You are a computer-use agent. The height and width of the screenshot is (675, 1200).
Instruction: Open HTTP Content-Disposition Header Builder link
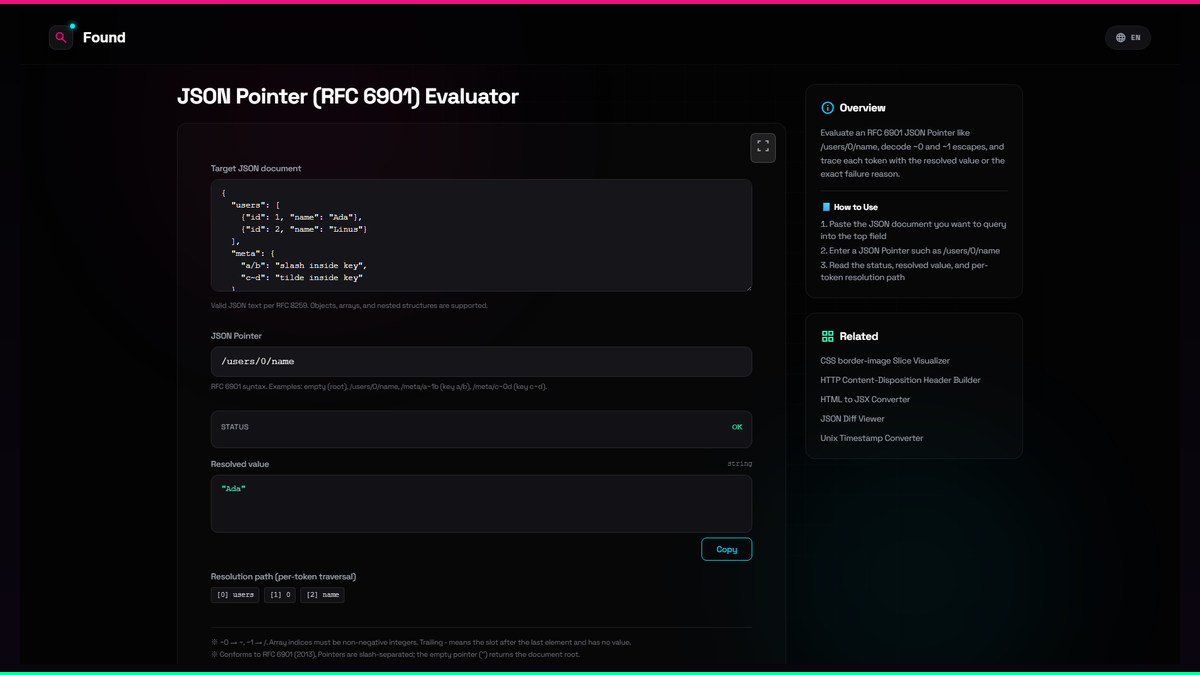pyautogui.click(x=901, y=380)
